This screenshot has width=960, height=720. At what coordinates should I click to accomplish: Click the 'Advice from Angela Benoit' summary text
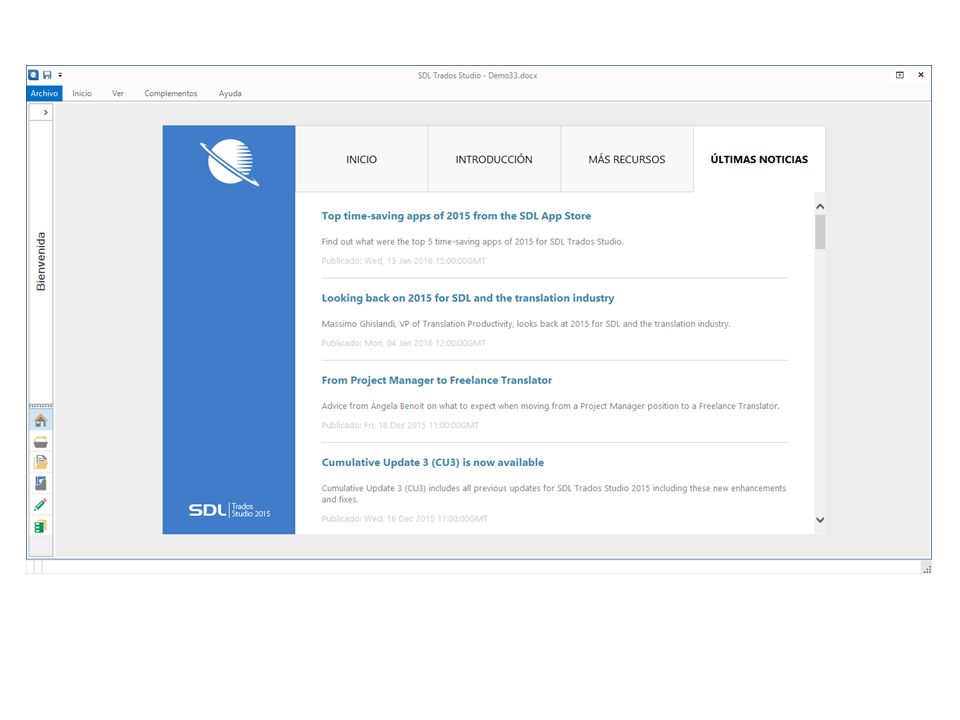point(550,406)
